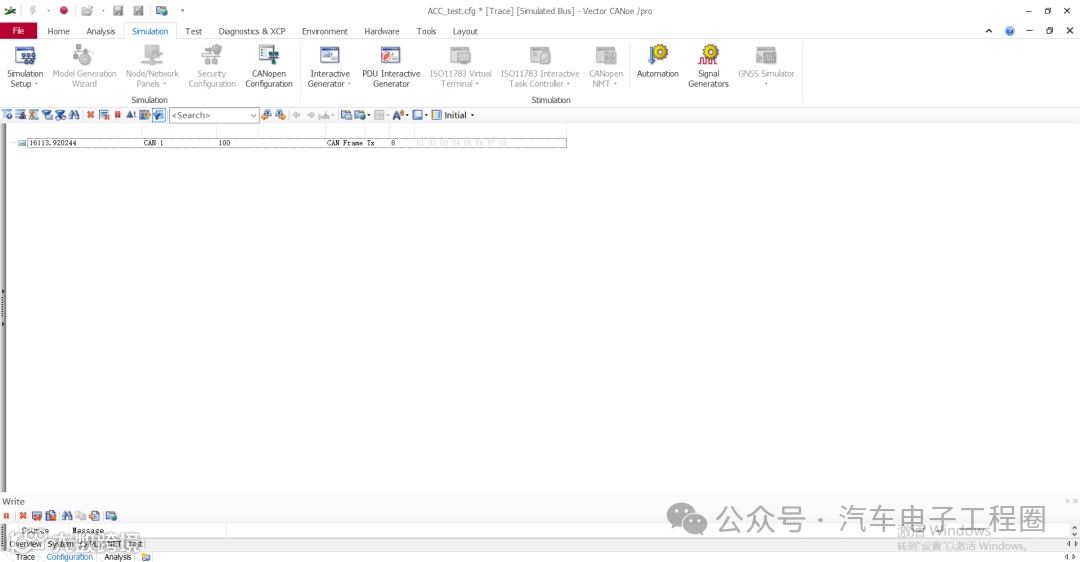Pause the Write window output
This screenshot has height=562, width=1080.
(x=6, y=516)
